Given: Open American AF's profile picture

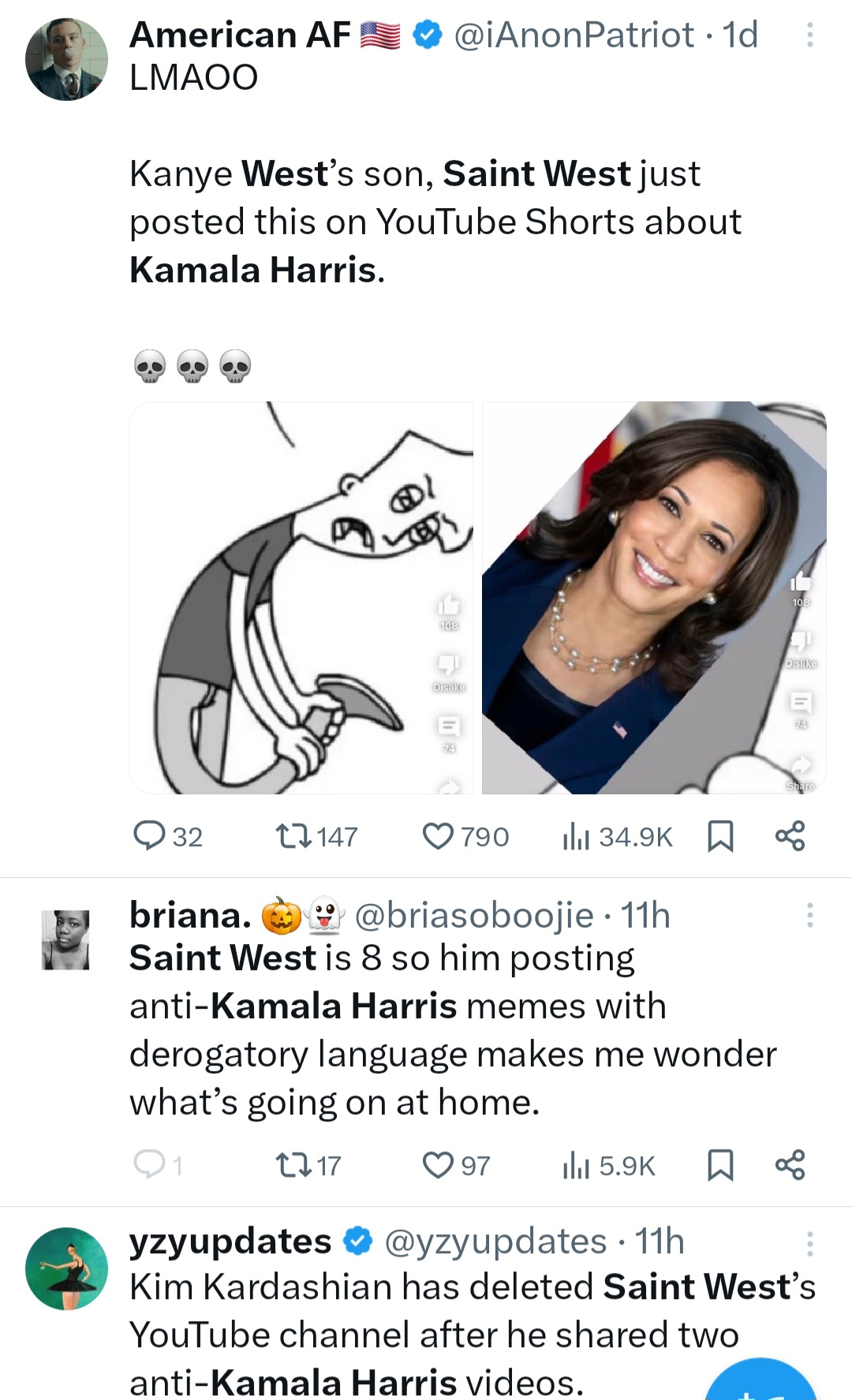Looking at the screenshot, I should click(66, 59).
